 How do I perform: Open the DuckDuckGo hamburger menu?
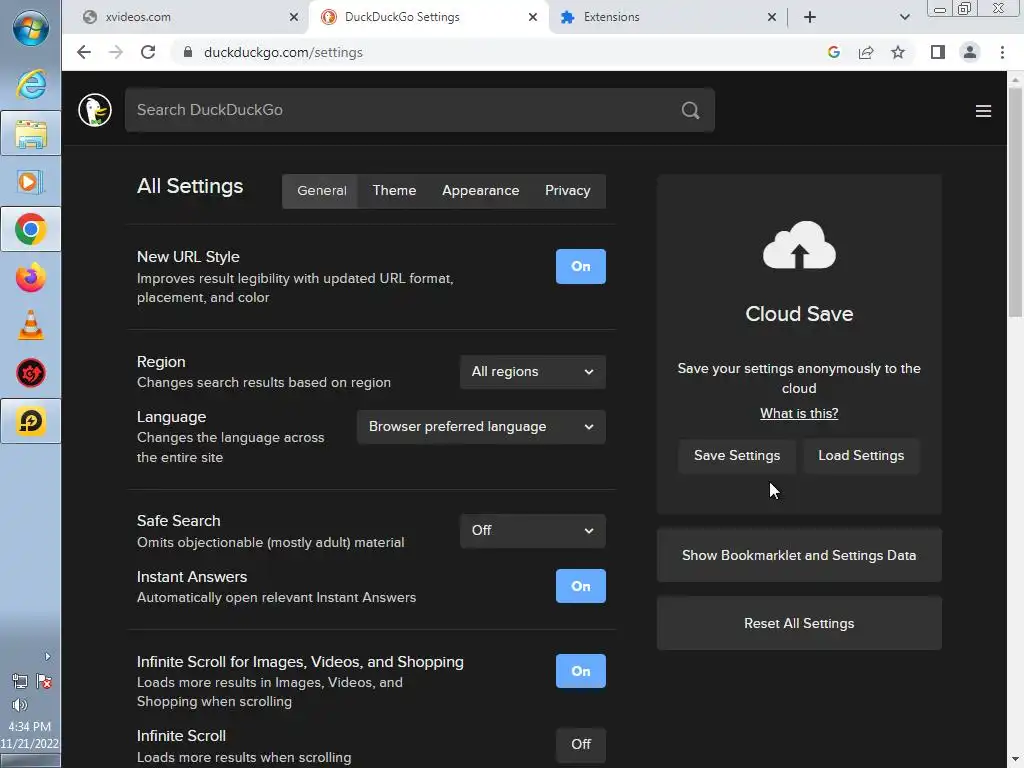pyautogui.click(x=983, y=111)
